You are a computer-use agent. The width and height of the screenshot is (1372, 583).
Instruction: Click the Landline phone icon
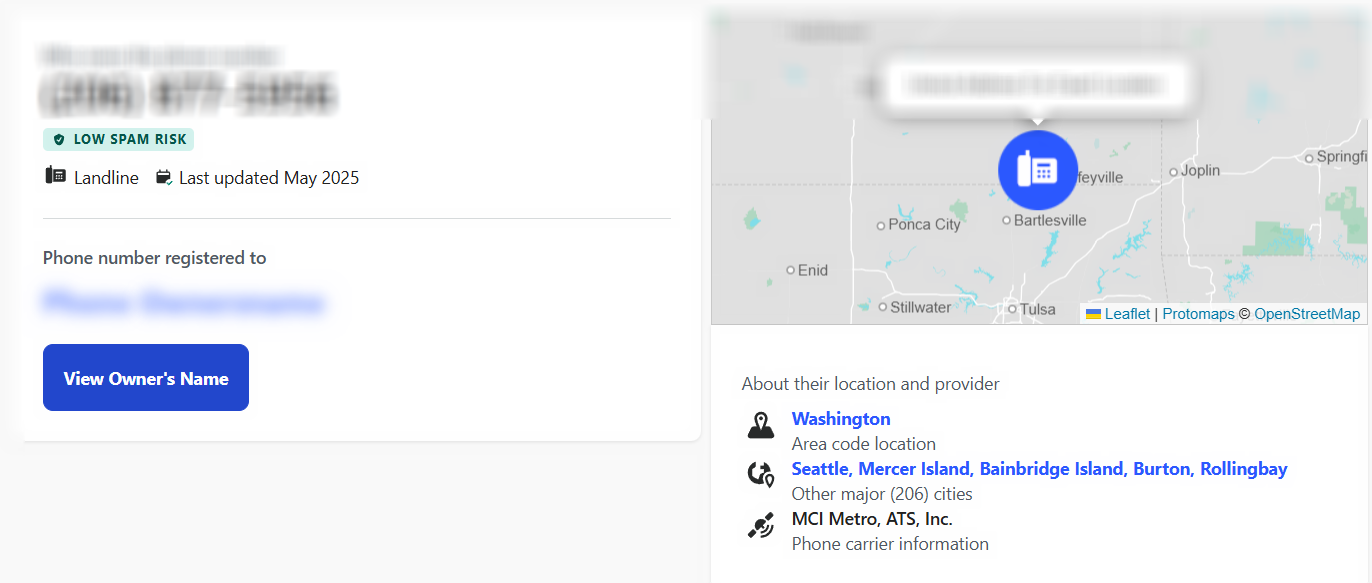tap(56, 177)
